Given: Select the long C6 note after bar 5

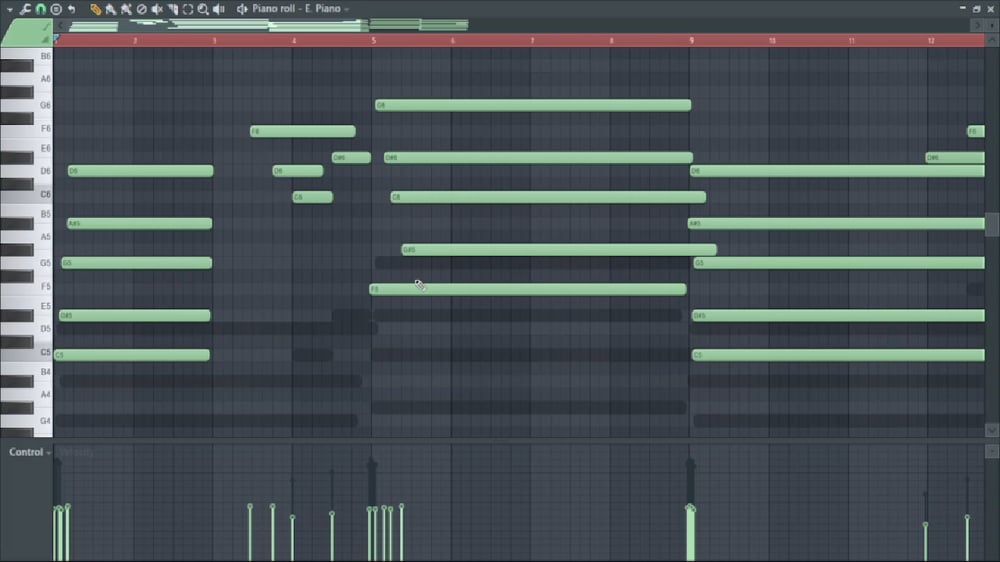Looking at the screenshot, I should click(x=548, y=196).
